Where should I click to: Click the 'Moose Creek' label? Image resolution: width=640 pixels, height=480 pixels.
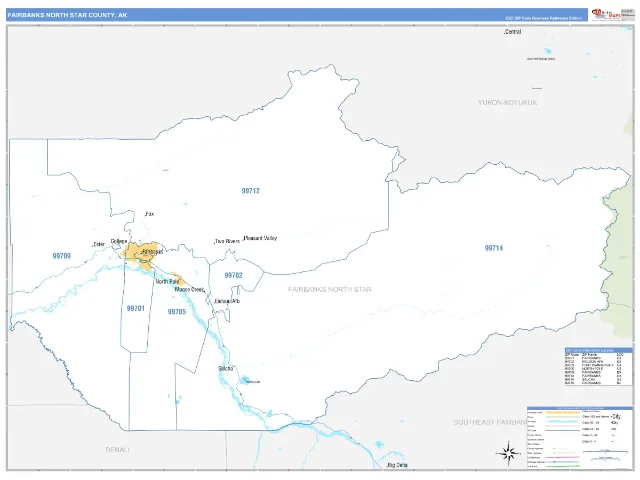tap(189, 289)
